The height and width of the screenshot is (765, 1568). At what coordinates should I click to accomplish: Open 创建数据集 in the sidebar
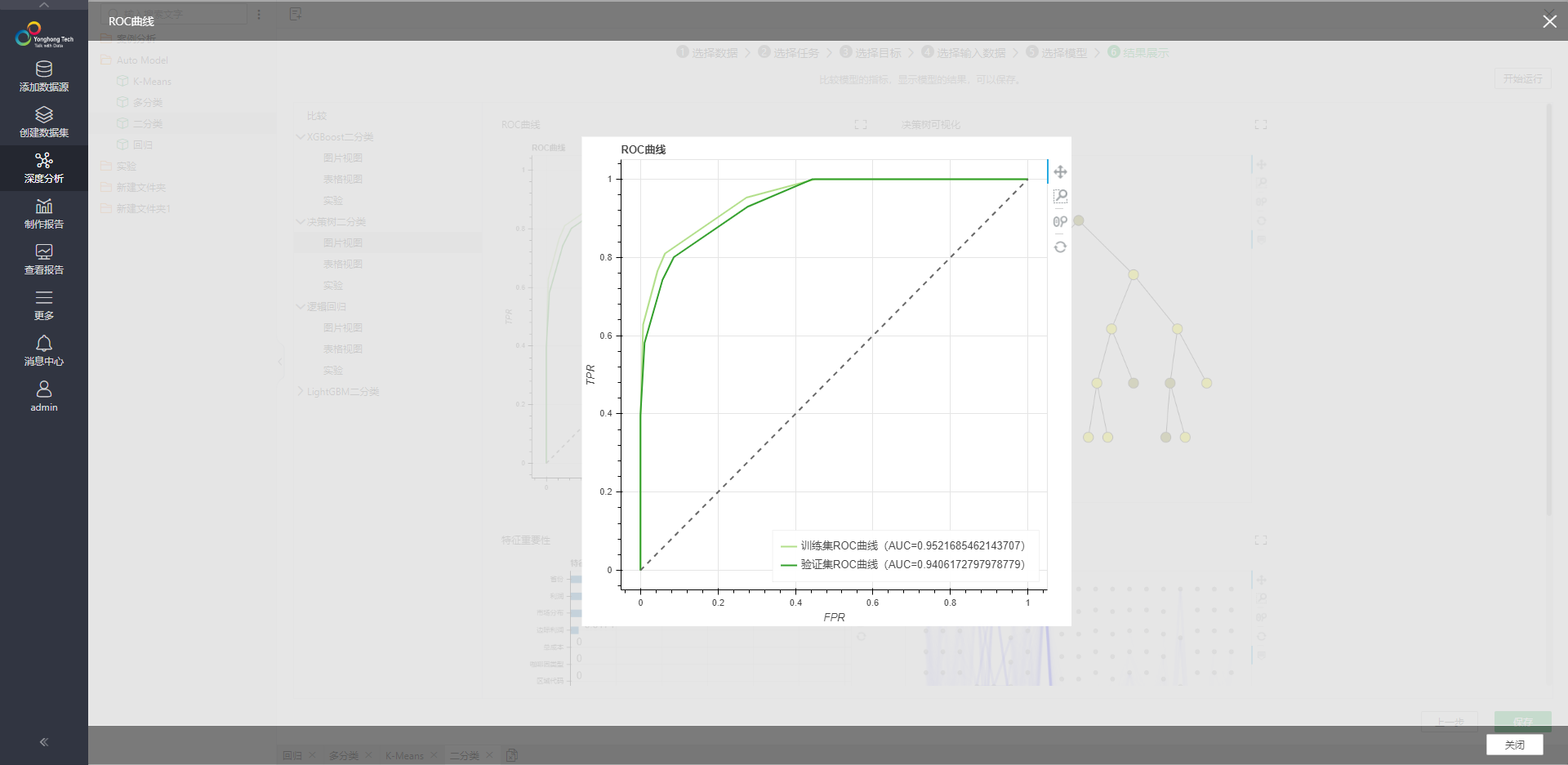(x=44, y=122)
